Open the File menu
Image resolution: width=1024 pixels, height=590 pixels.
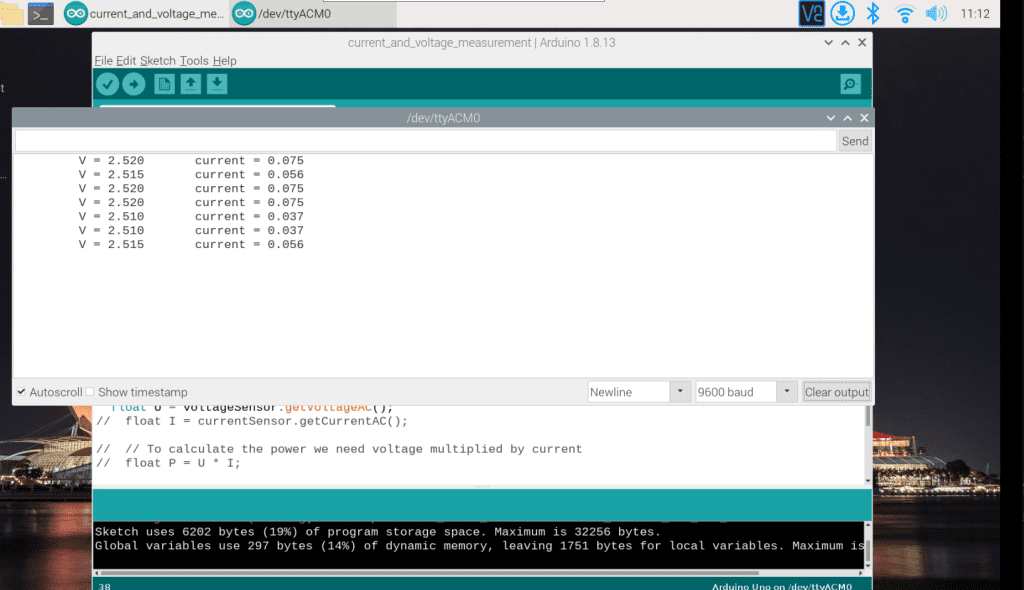[x=103, y=61]
